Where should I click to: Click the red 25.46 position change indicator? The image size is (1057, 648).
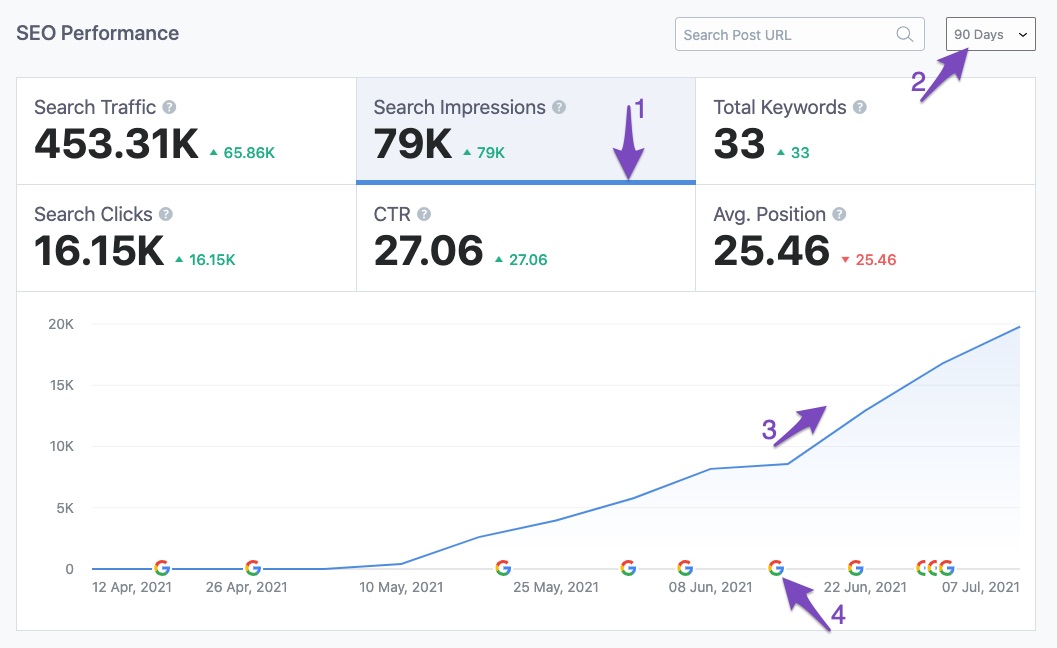point(868,260)
